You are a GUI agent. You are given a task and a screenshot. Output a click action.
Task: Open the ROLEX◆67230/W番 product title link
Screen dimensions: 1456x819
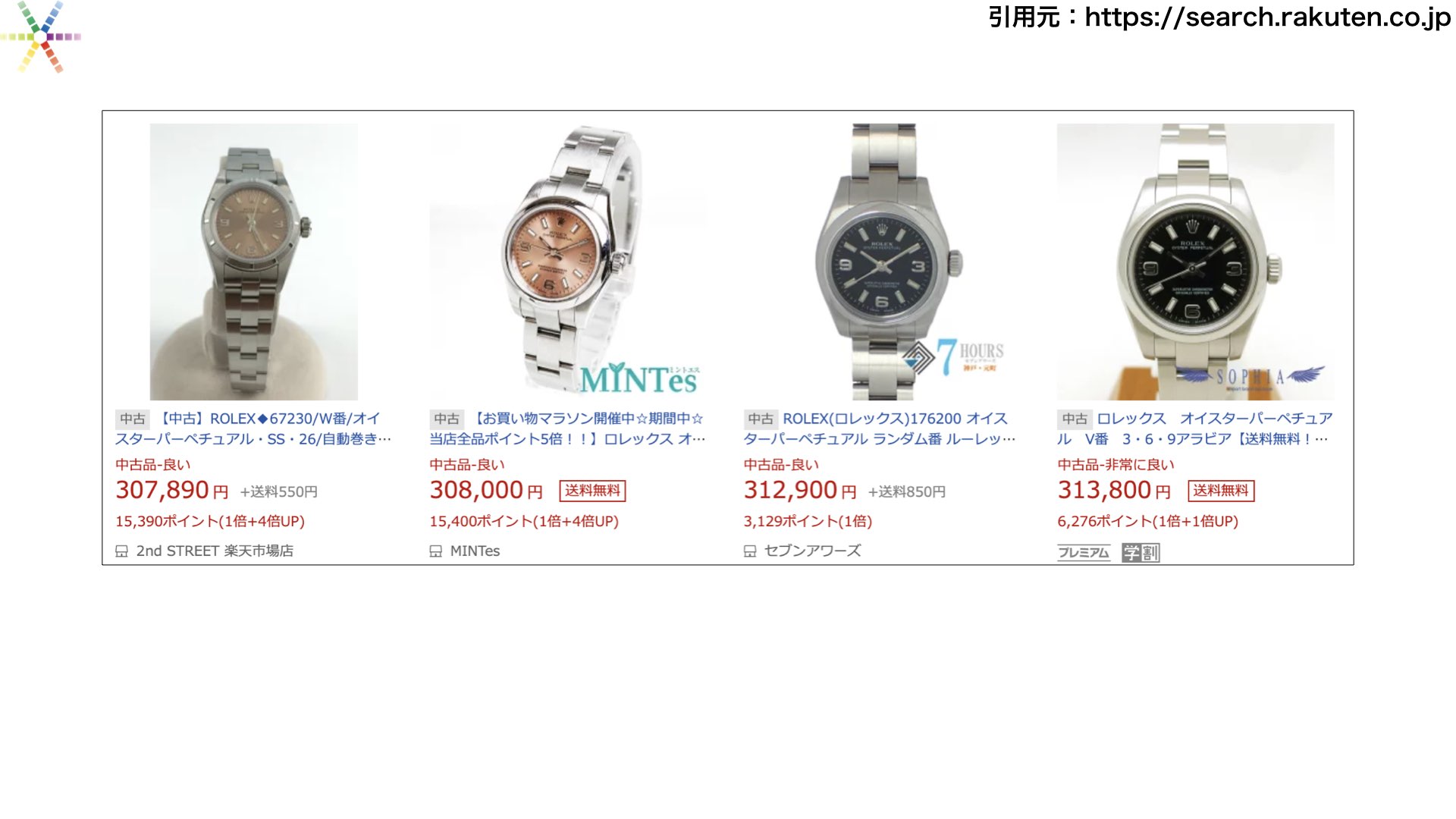(254, 428)
